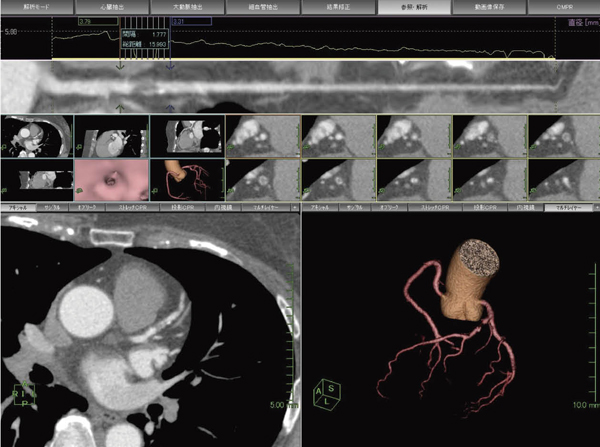Pick the first vessel cross-section thumbnail
The image size is (600, 447).
[262, 134]
